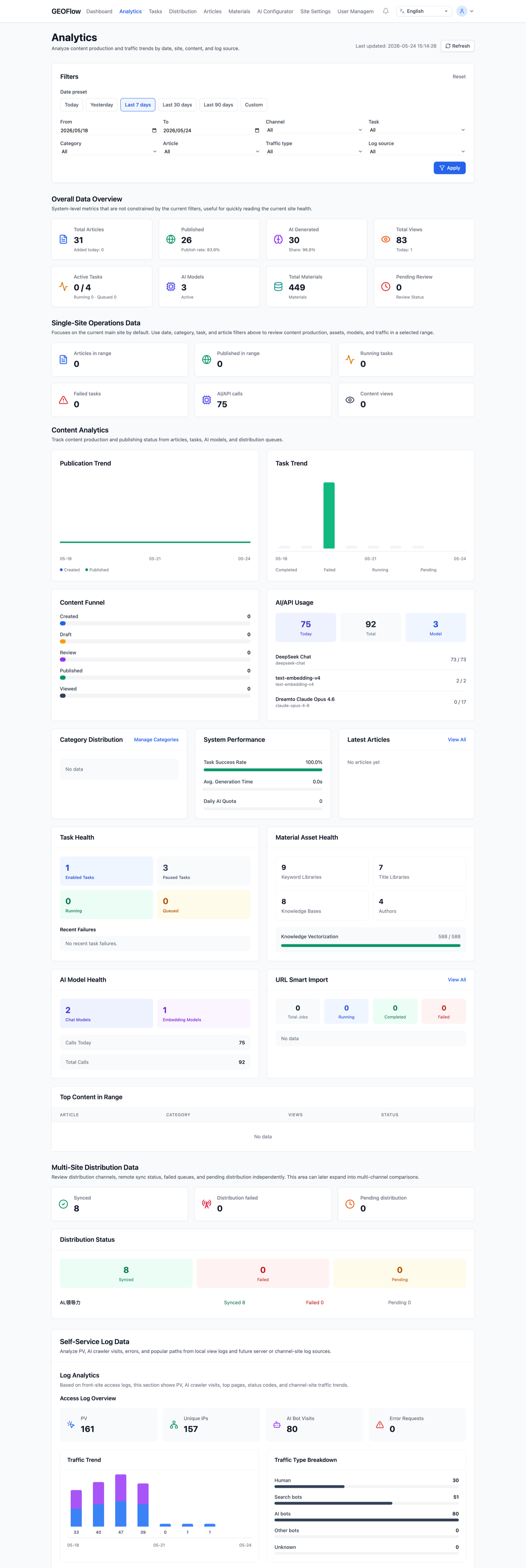Click the Pending Review clock icon
The width and height of the screenshot is (526, 1568).
[x=385, y=286]
